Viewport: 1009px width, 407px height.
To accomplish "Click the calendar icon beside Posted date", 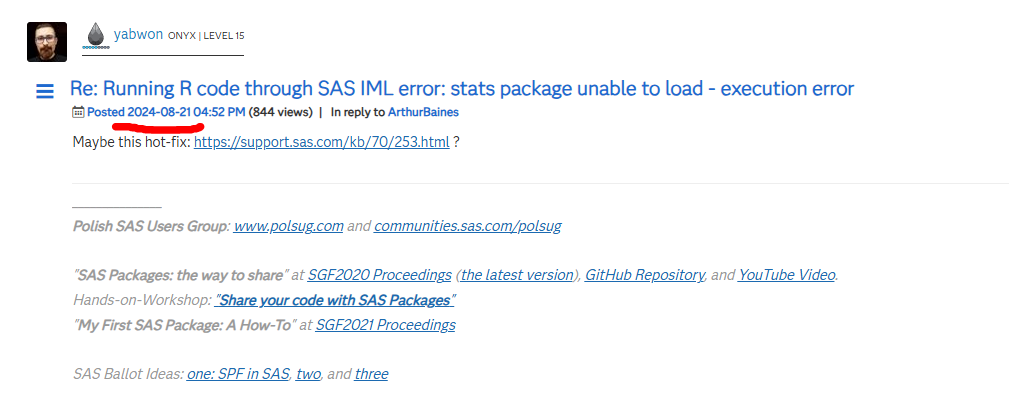I will 78,113.
